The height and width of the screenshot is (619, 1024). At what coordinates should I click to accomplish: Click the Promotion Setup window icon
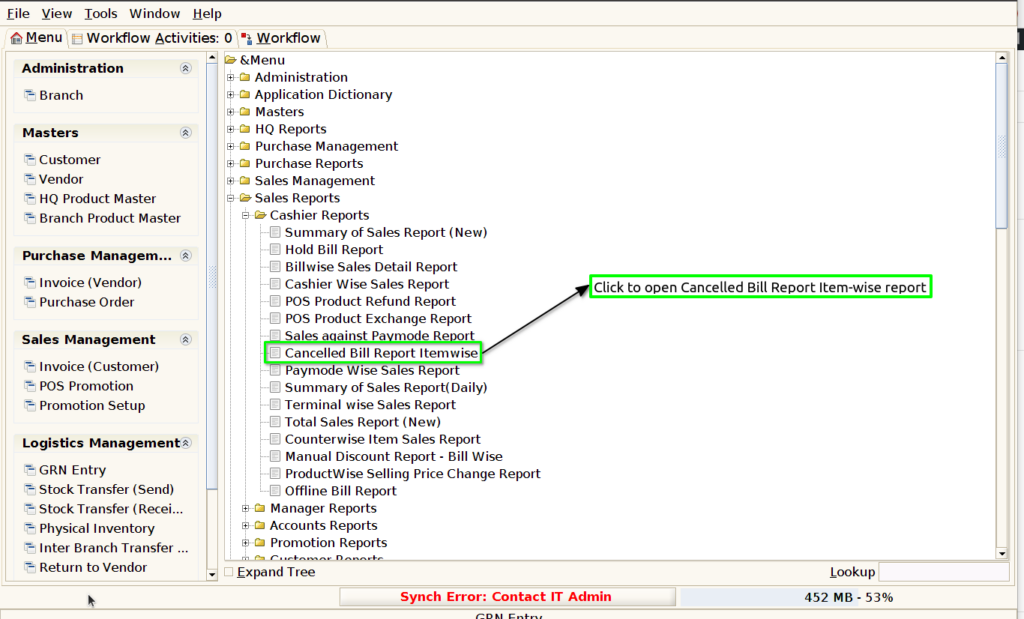[x=29, y=405]
